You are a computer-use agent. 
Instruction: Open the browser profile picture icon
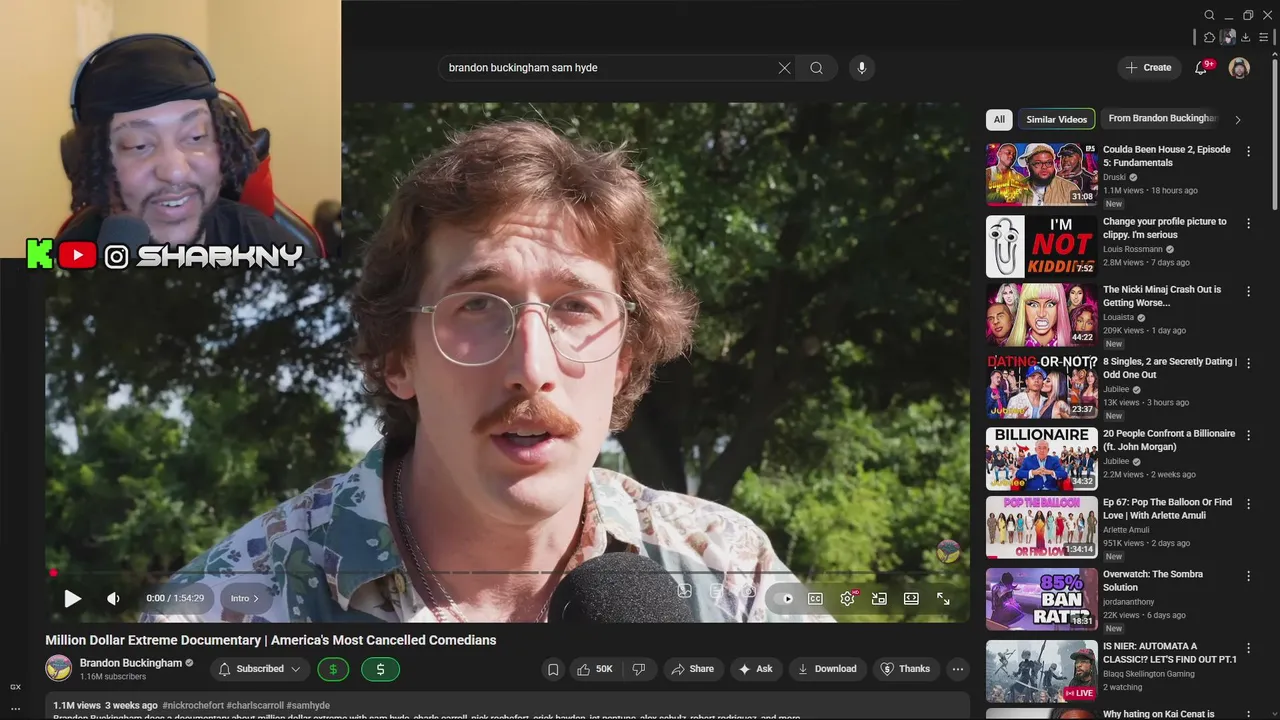1228,37
